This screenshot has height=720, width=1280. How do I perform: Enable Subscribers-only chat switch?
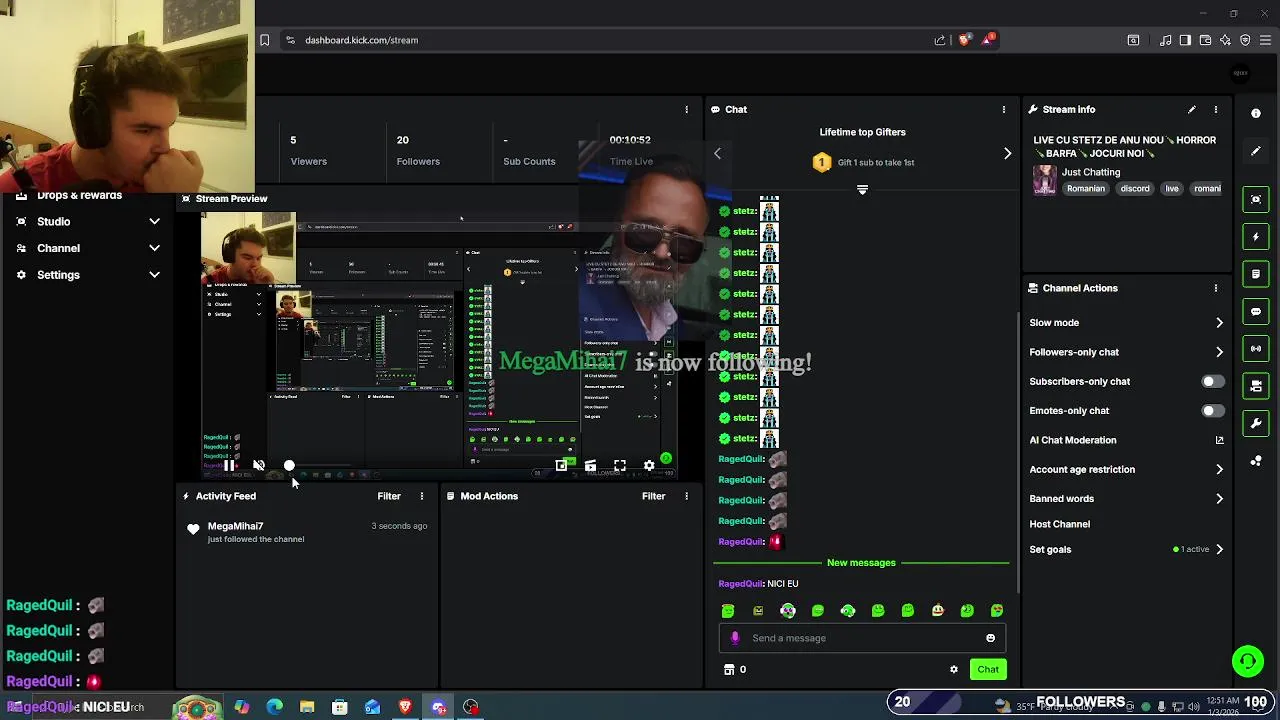pos(1212,381)
